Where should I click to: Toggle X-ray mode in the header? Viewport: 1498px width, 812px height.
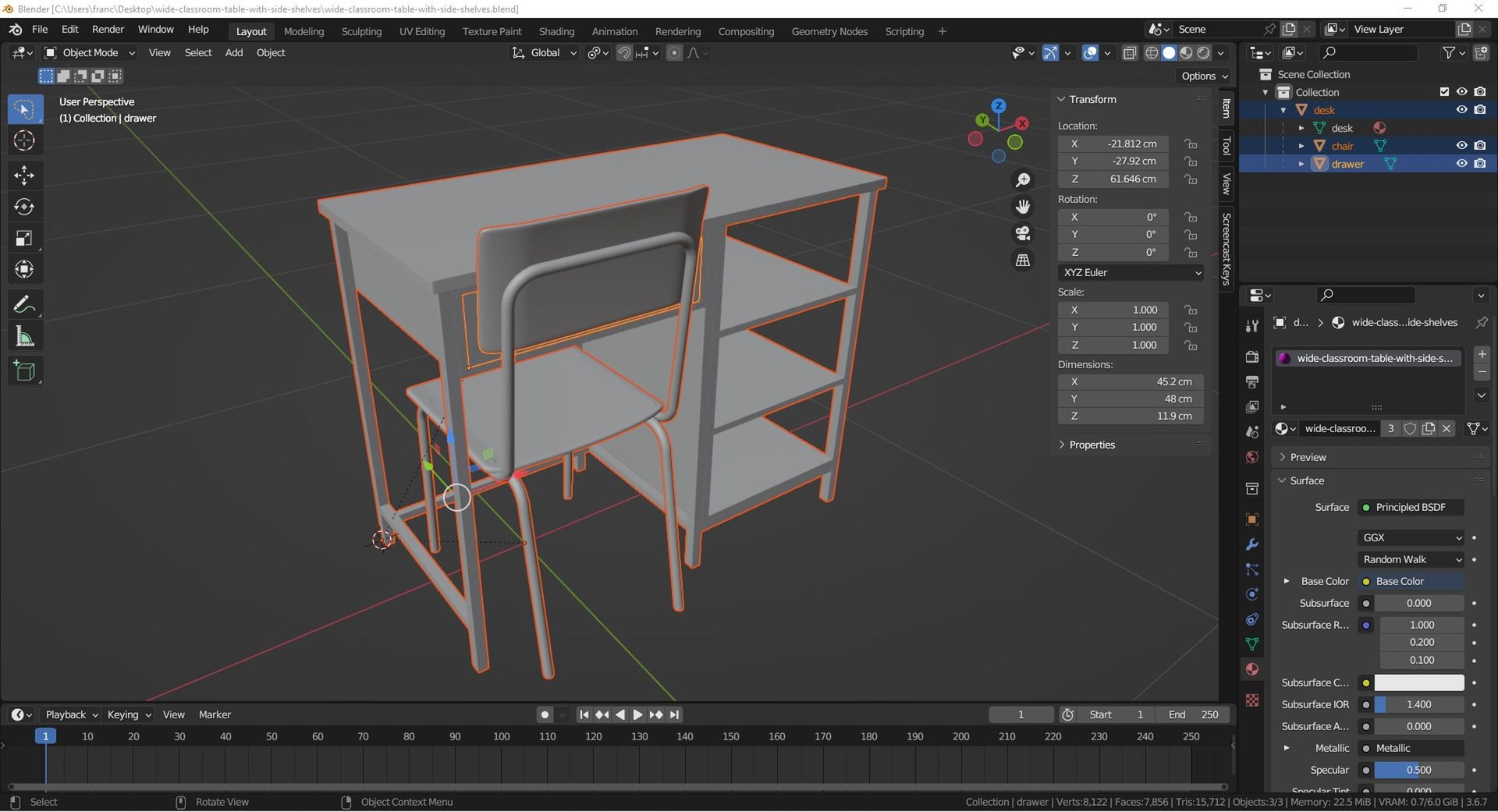pyautogui.click(x=1129, y=53)
